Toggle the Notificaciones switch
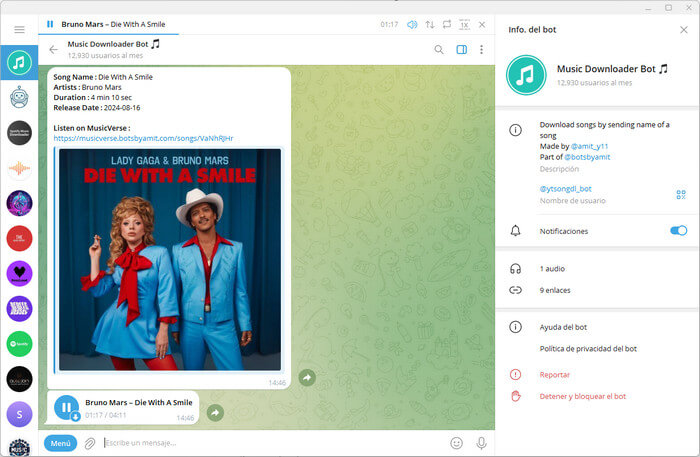 click(679, 231)
